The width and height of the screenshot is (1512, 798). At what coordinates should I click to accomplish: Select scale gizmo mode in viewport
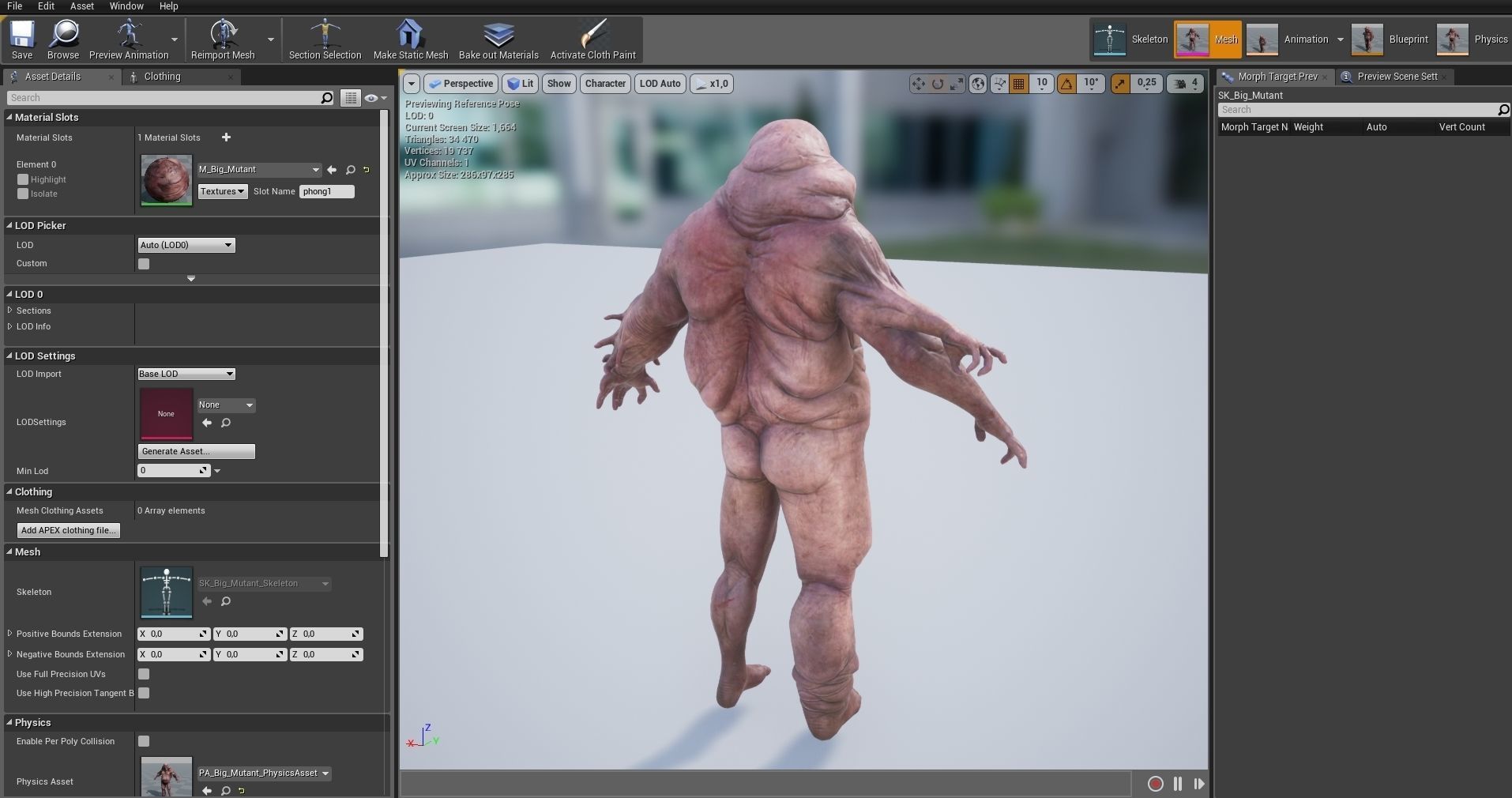[x=957, y=84]
